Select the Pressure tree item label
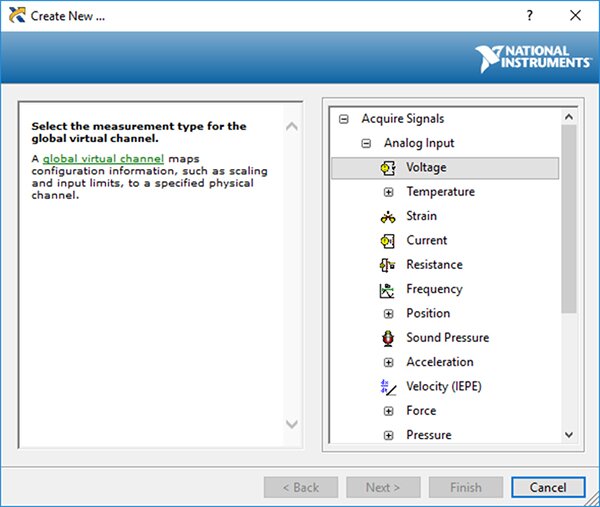This screenshot has width=600, height=507. 429,435
